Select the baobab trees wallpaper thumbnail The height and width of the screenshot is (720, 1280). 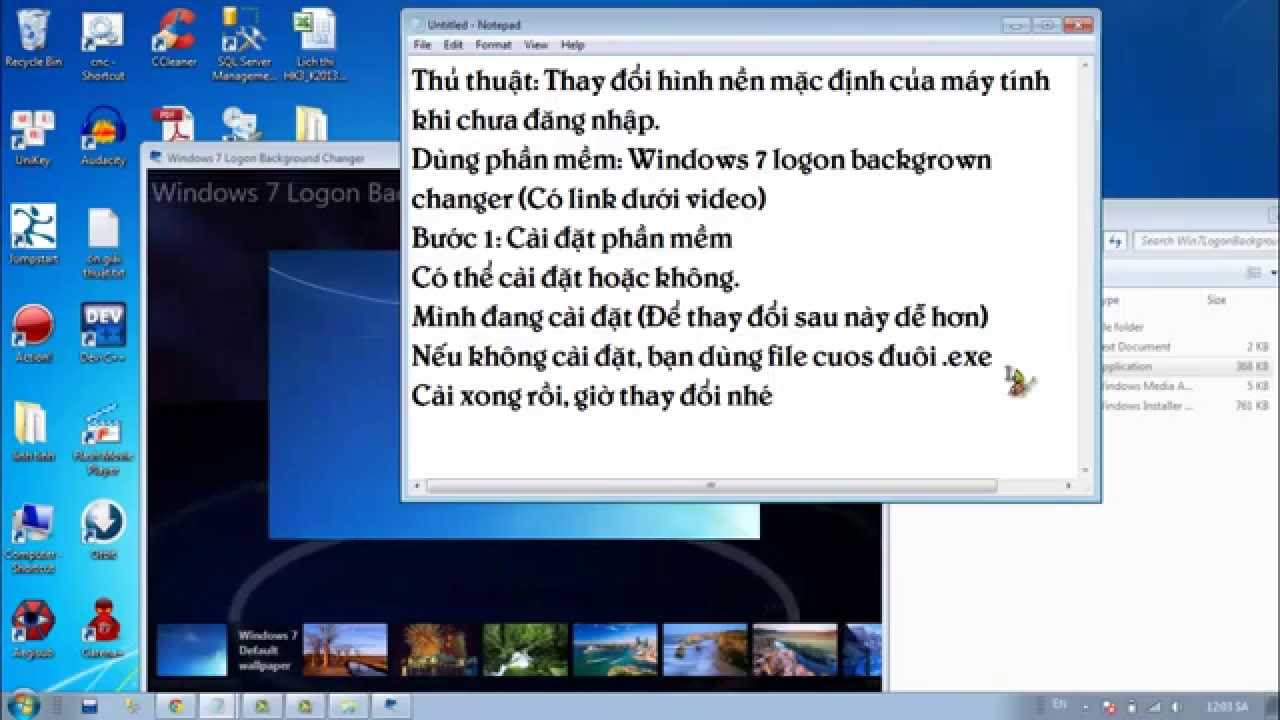345,650
